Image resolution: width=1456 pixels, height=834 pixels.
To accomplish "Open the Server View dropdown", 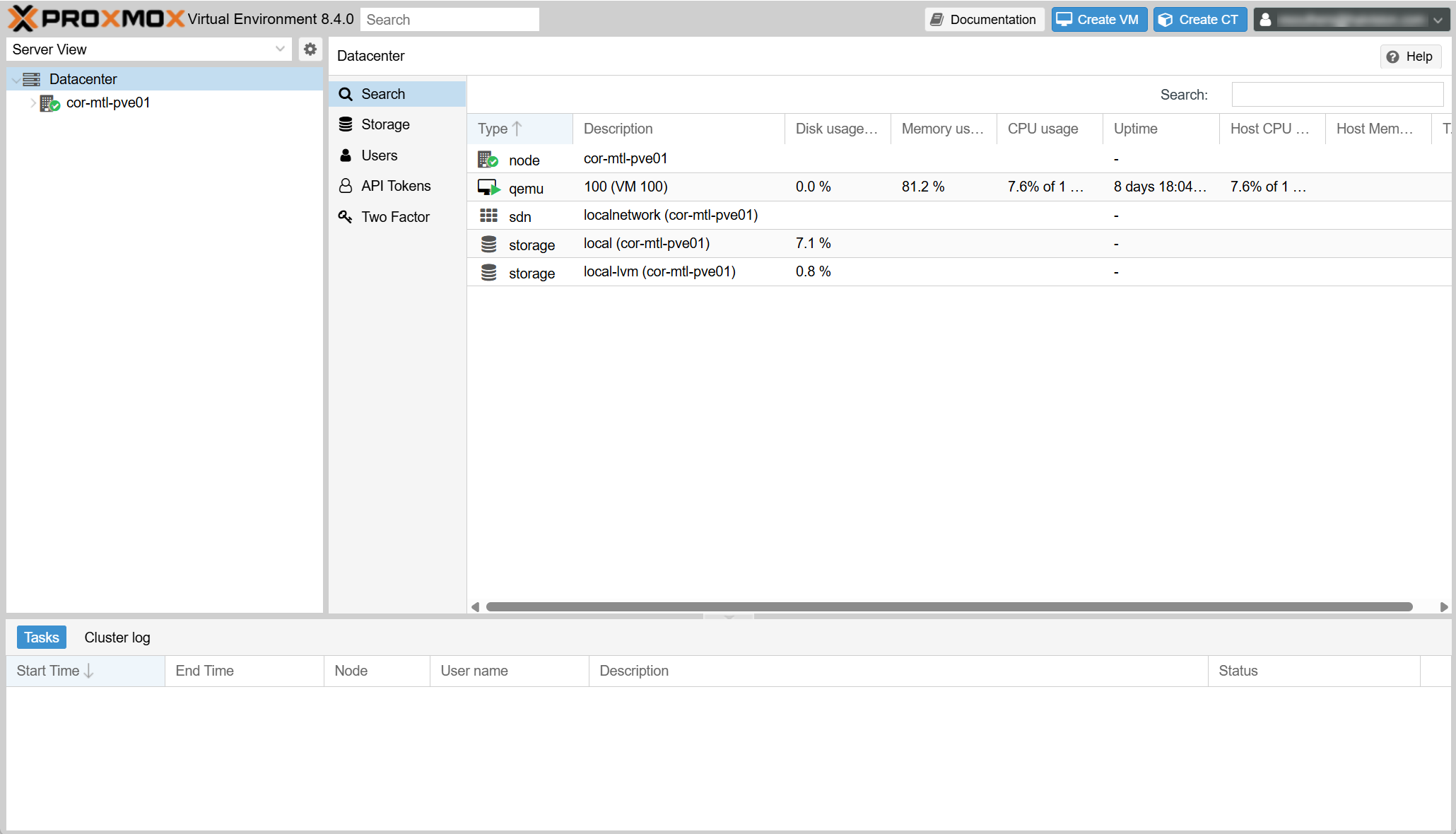I will click(x=280, y=49).
